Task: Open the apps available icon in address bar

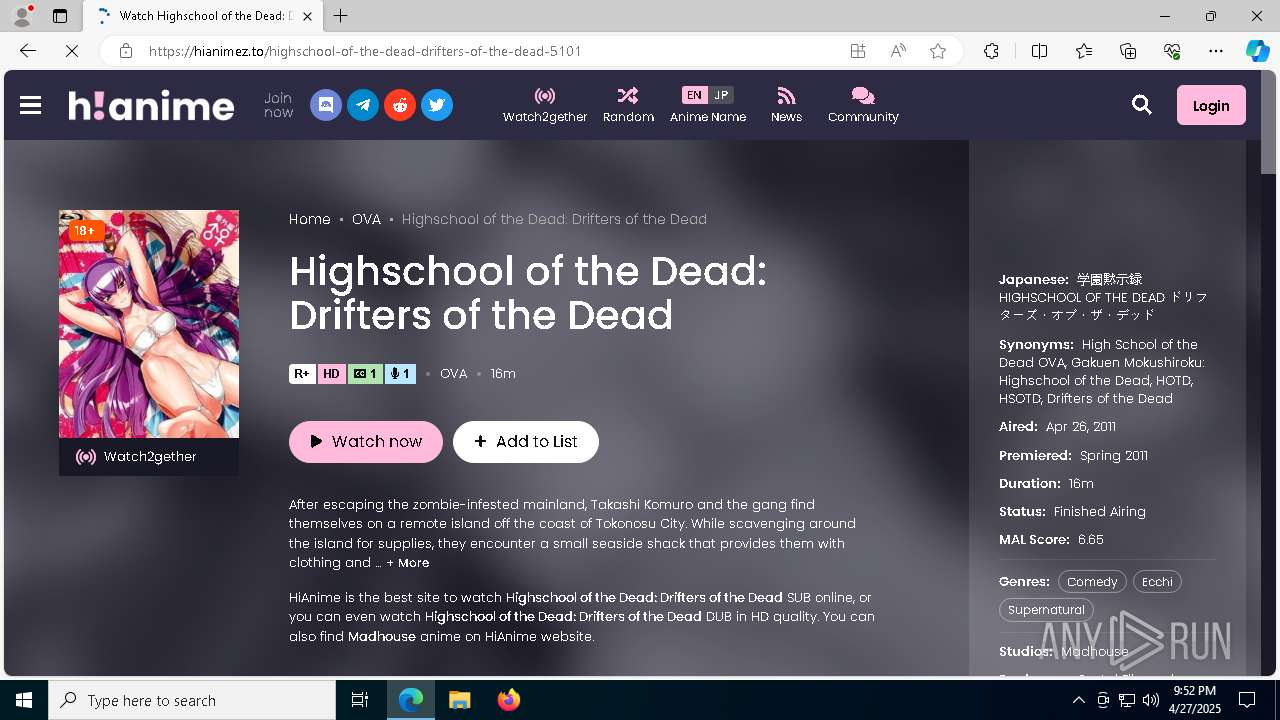Action: [858, 51]
